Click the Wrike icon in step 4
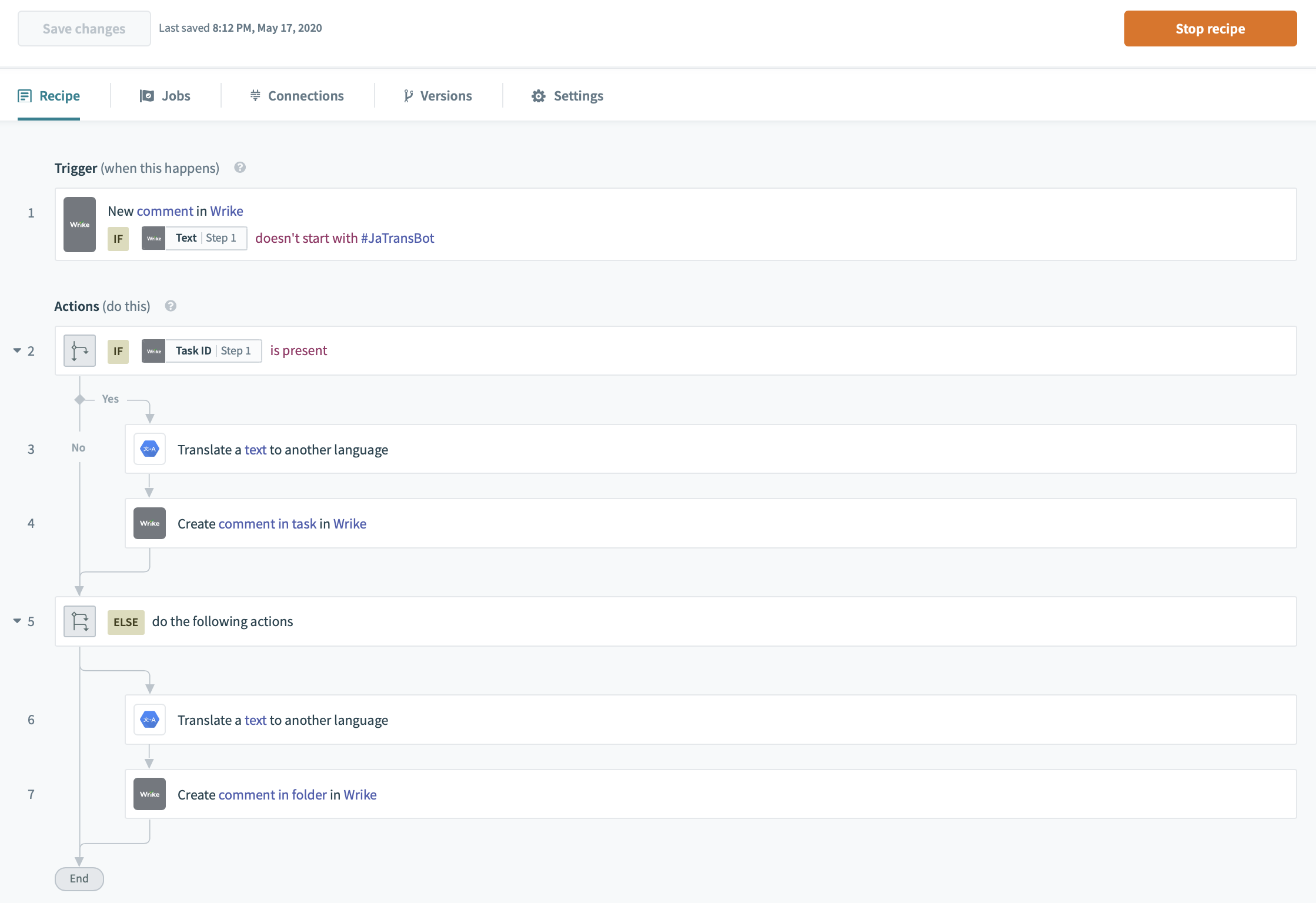The height and width of the screenshot is (903, 1316). (149, 523)
